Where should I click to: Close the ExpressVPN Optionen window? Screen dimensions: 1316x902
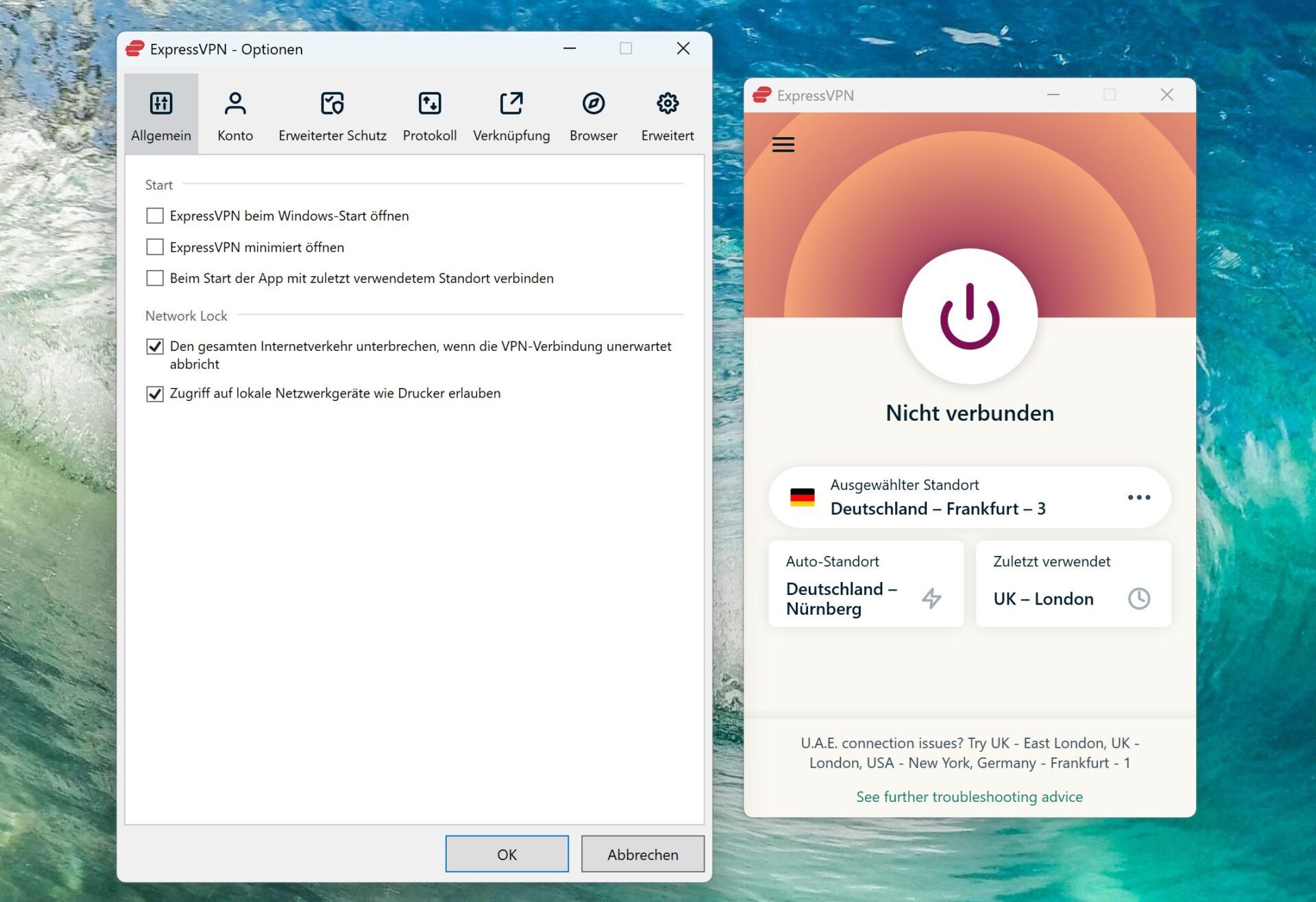click(683, 49)
